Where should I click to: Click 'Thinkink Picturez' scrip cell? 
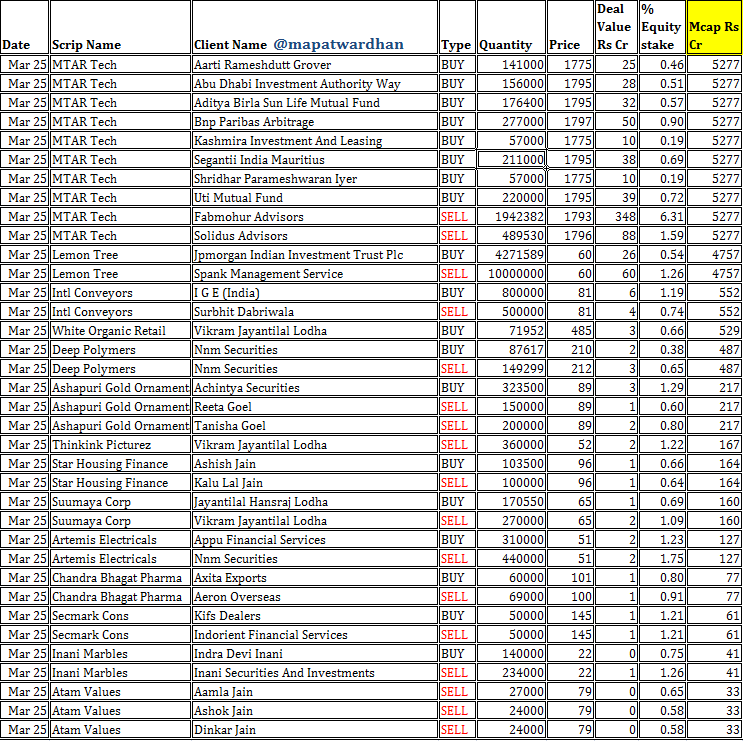tap(120, 444)
